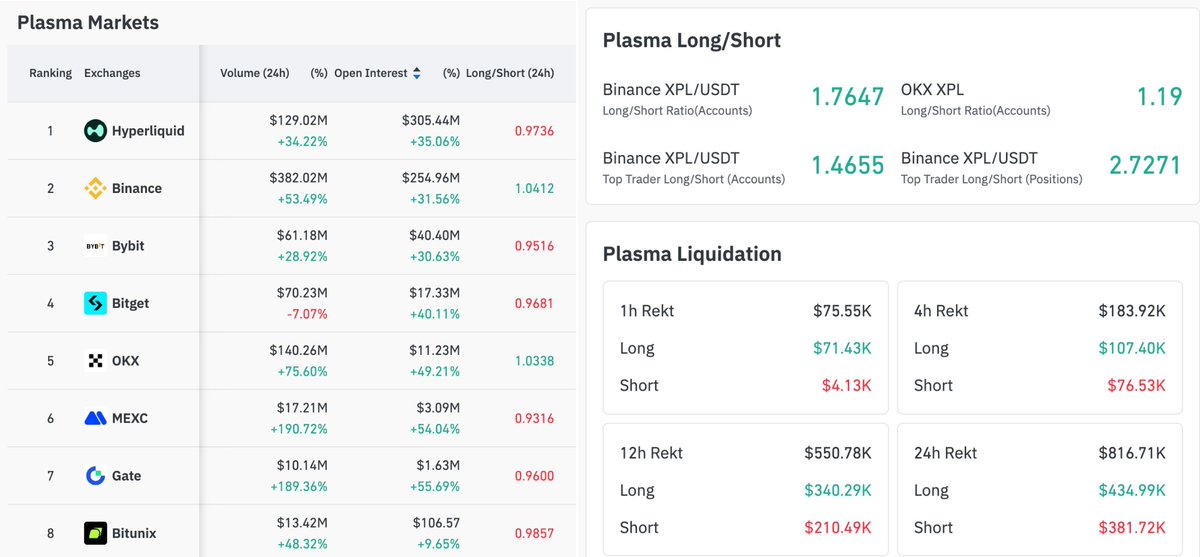Click the Plasma Liquidation heading

[692, 253]
